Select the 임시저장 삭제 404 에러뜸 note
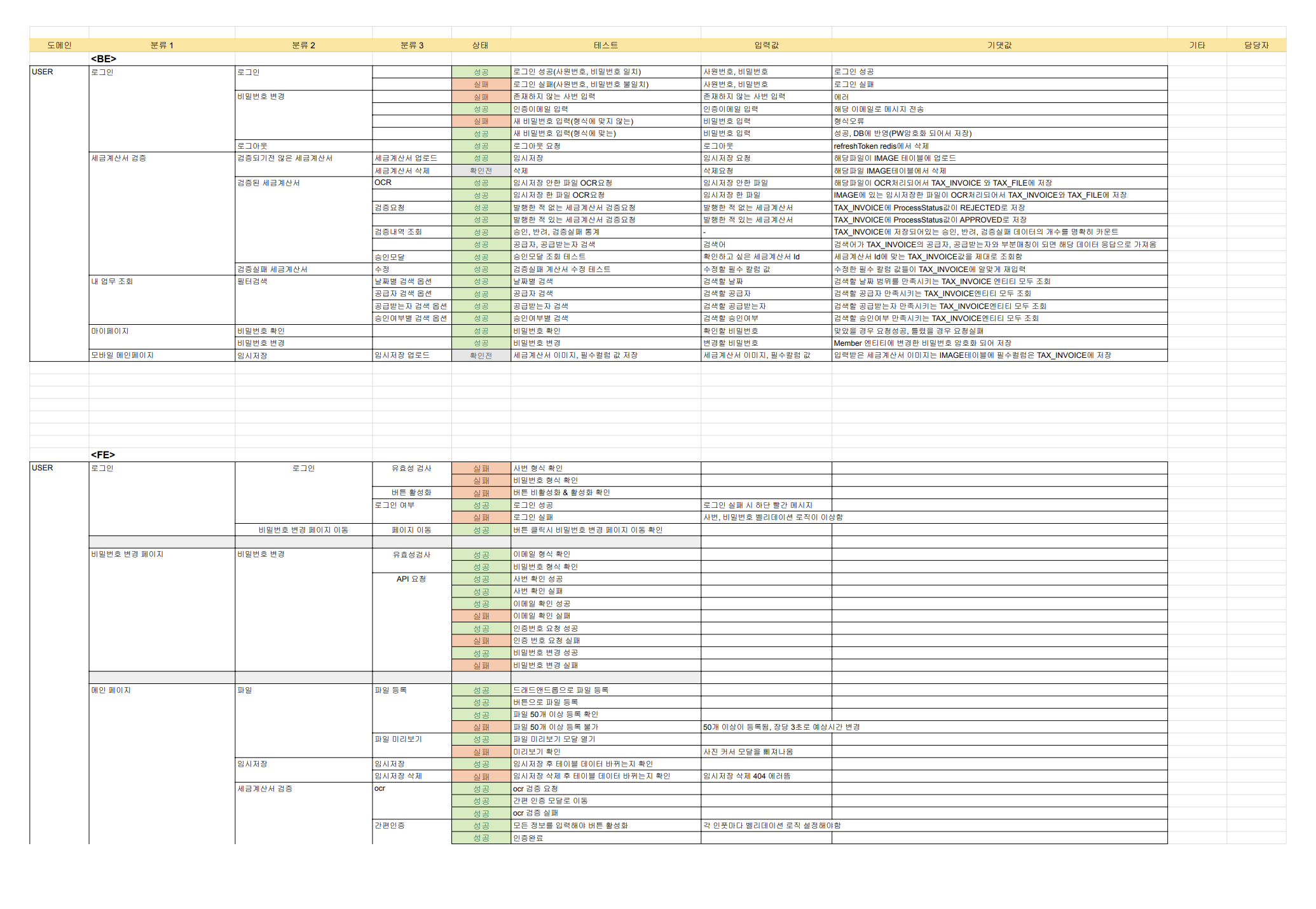Viewport: 1316px width, 909px height. tap(746, 776)
